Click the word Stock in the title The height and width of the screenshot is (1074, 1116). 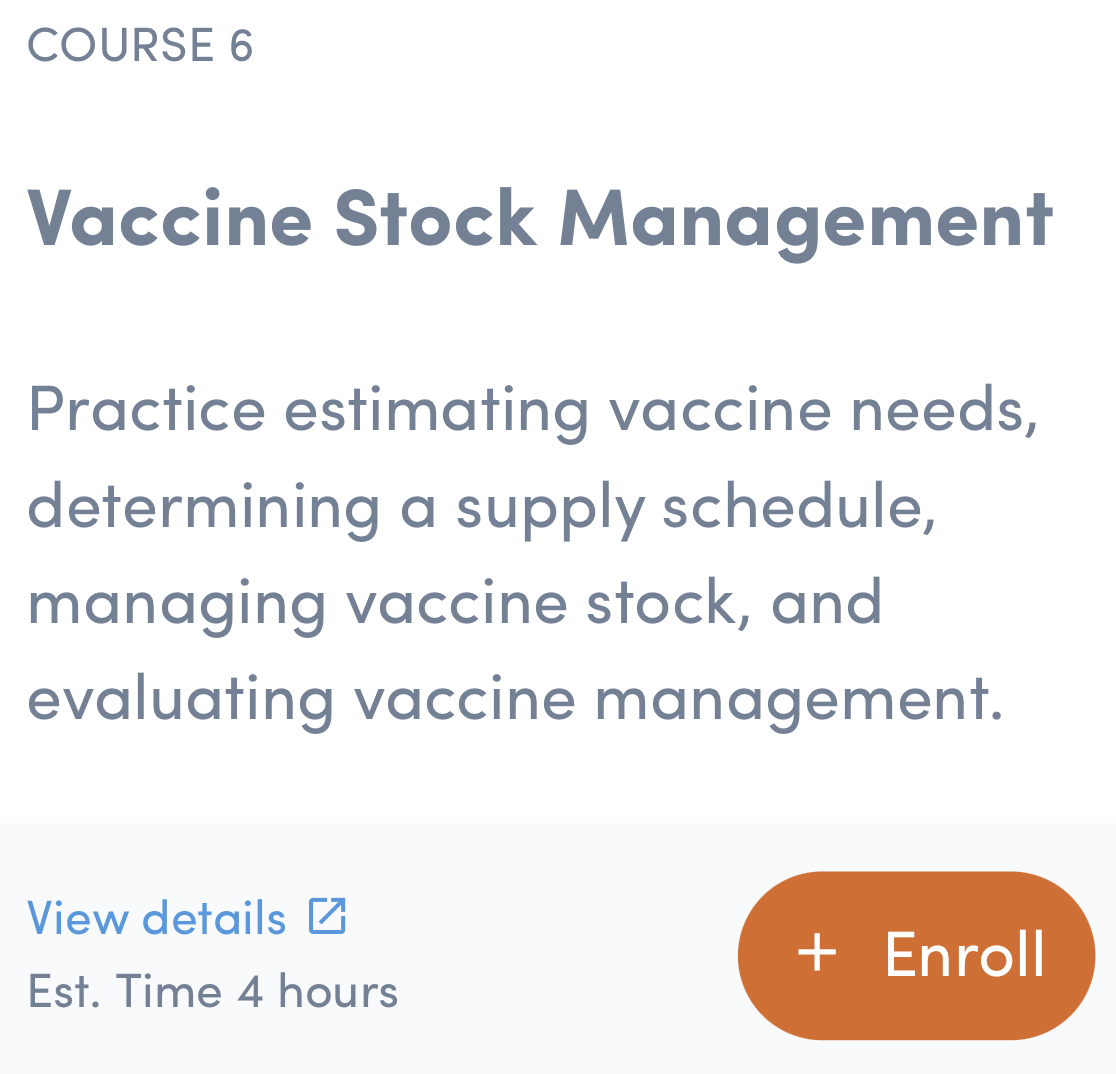click(x=436, y=217)
